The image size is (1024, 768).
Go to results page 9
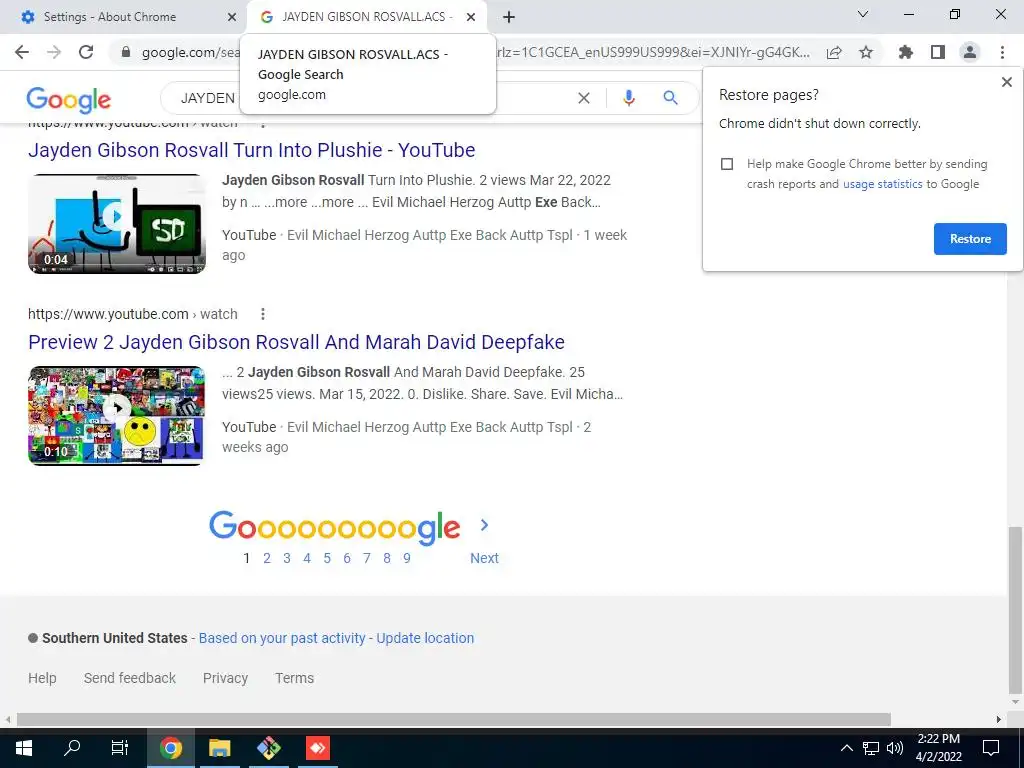[407, 558]
